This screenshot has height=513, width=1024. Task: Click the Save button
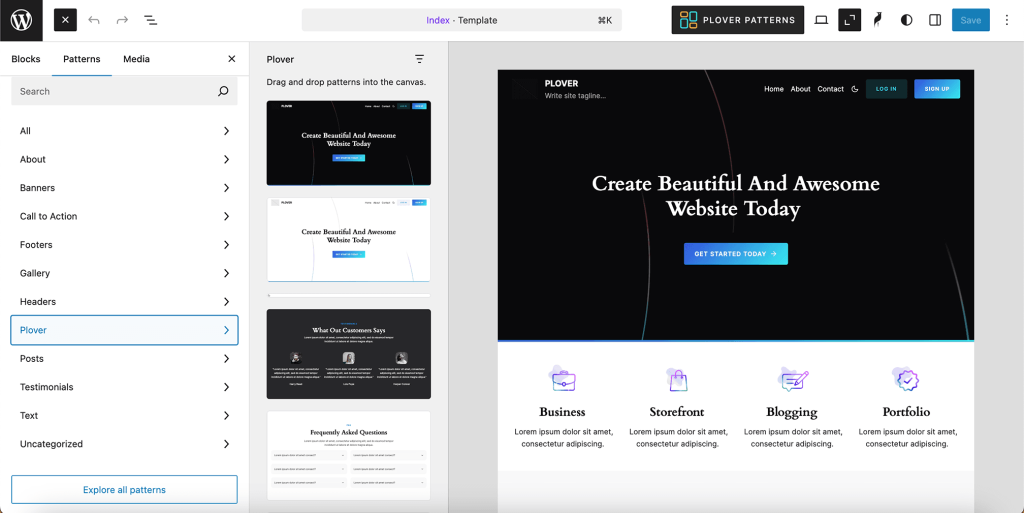point(970,20)
